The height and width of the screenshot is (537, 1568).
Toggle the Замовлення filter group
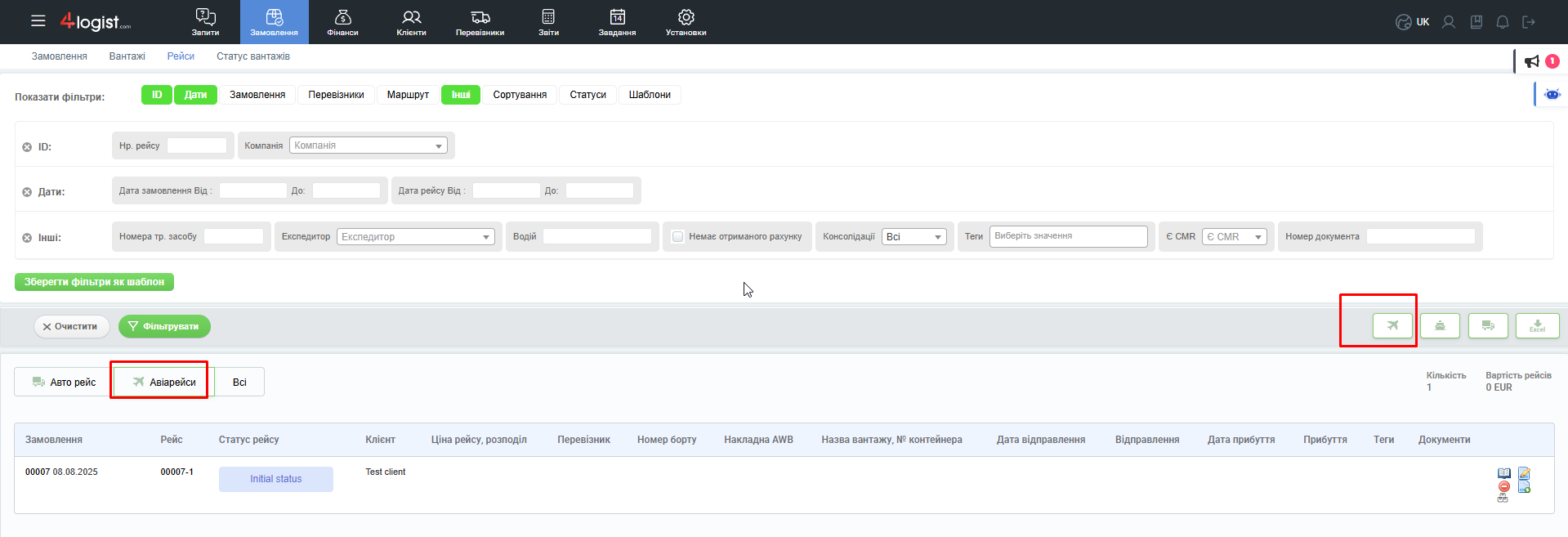[257, 95]
